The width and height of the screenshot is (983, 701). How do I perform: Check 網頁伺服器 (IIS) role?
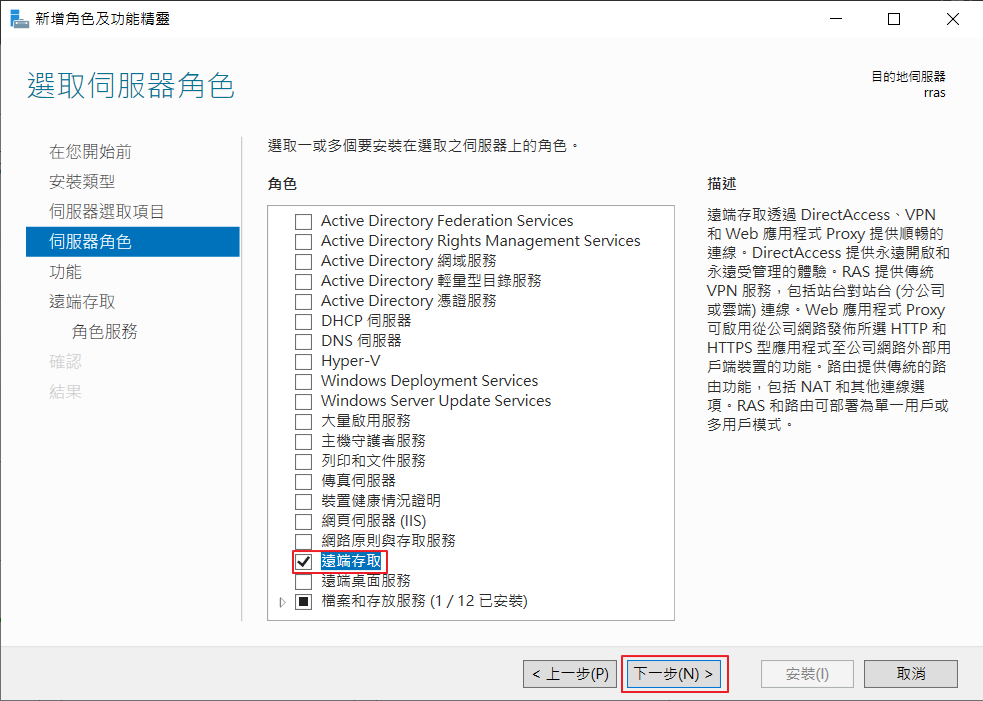click(x=303, y=522)
